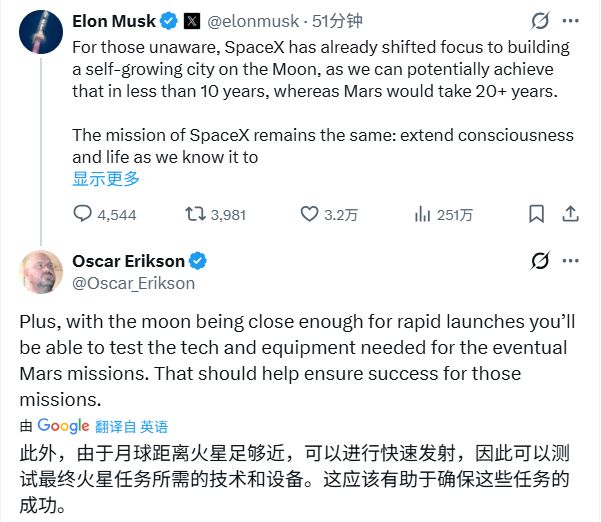Image resolution: width=601 pixels, height=522 pixels.
Task: Repost Elon Musk's tweet
Action: tap(195, 214)
